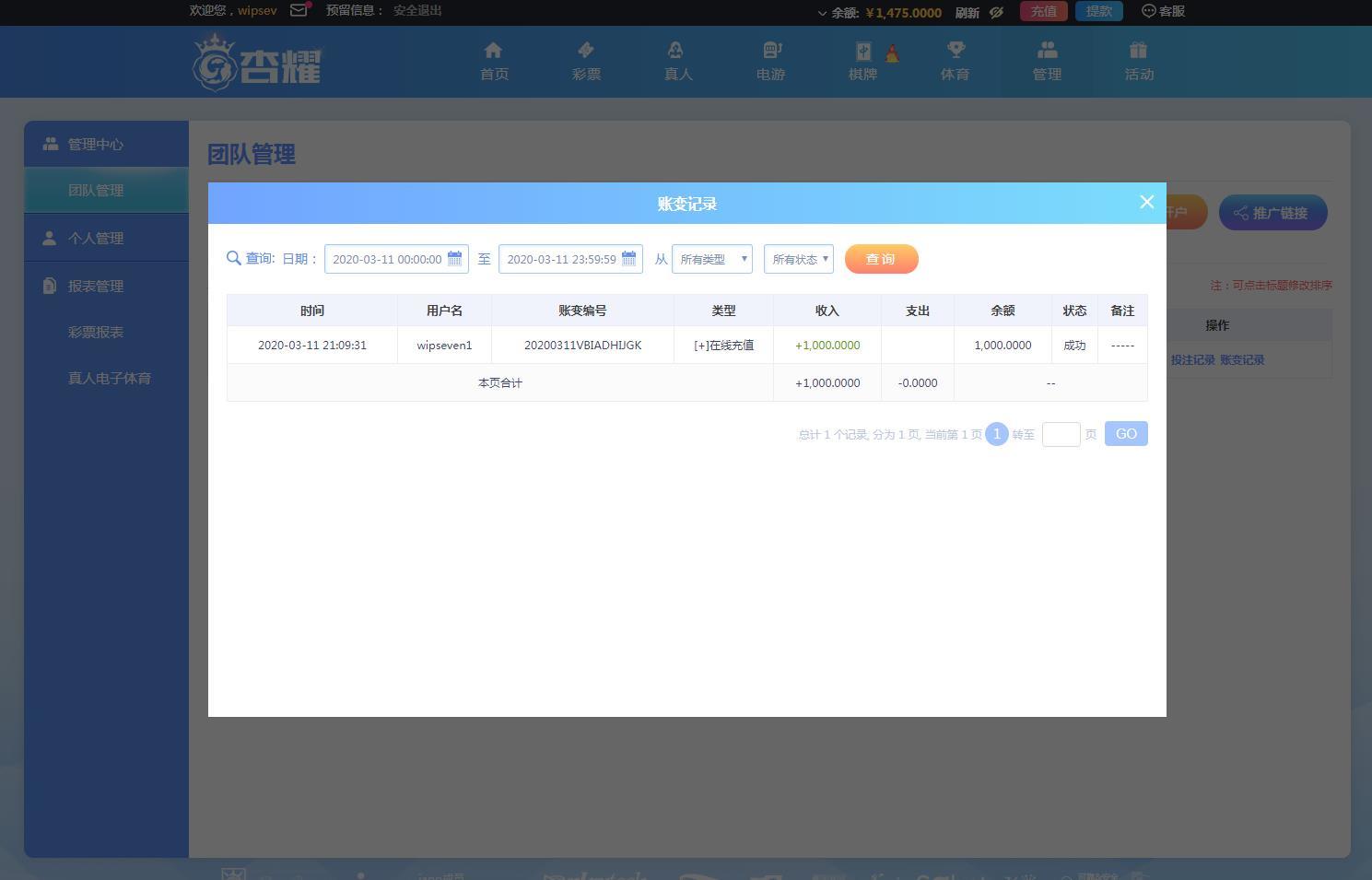Open the 活动 gift icon
The image size is (1372, 880).
tap(1139, 51)
